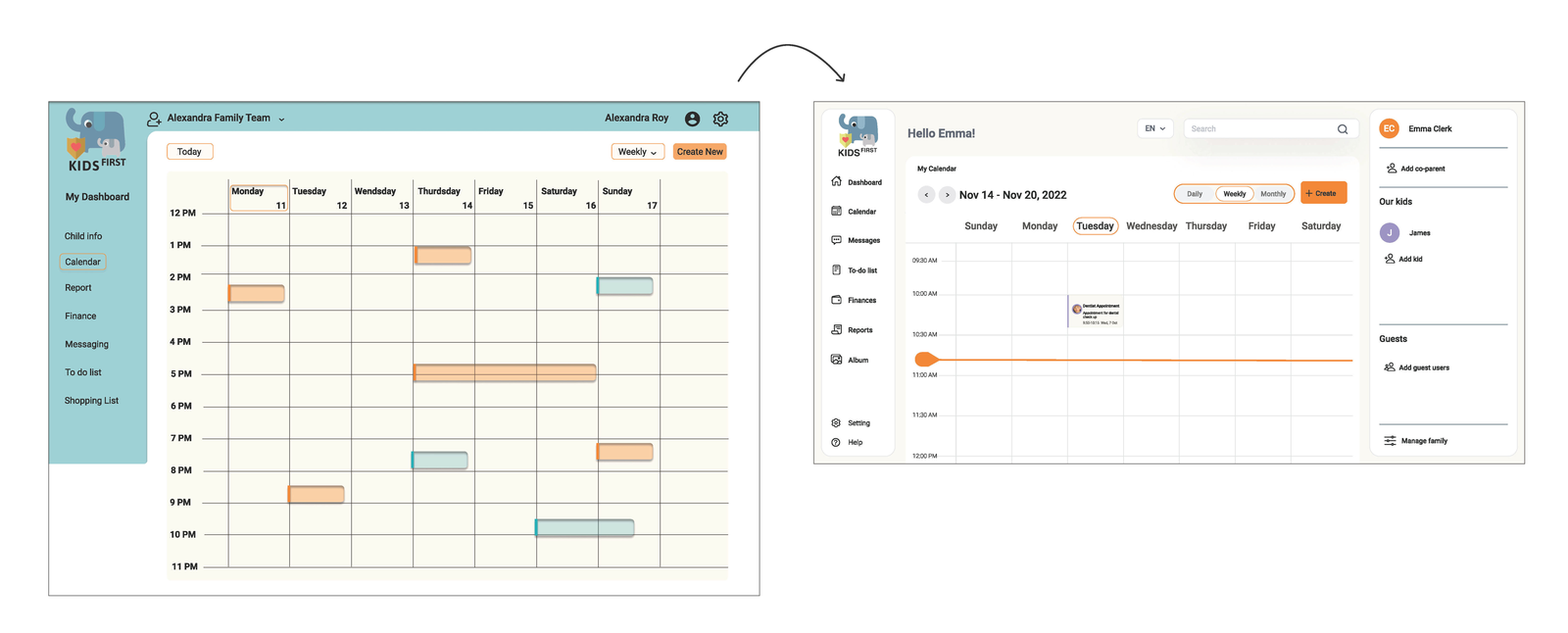Click the orange Create New button
1568x633 pixels.
tap(700, 152)
